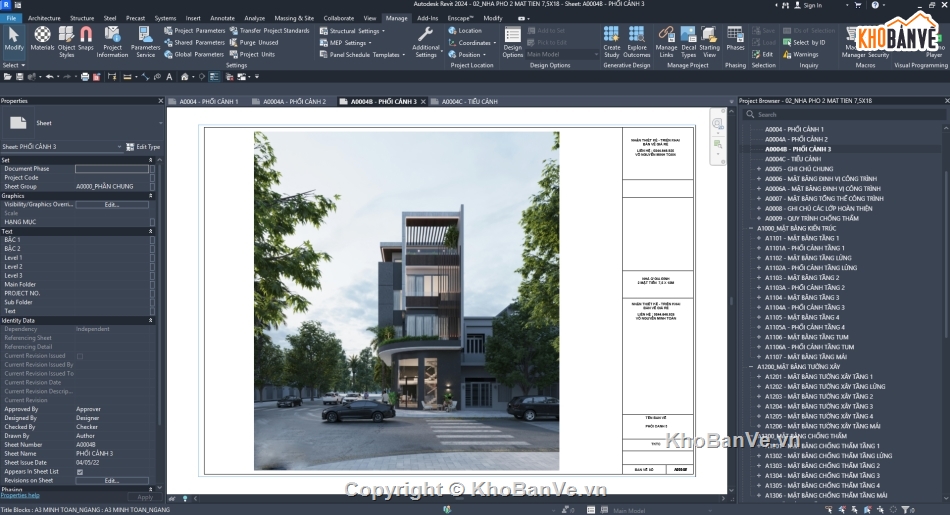Toggle Appears In Sheet List checkbox
950x515 pixels.
click(x=80, y=471)
